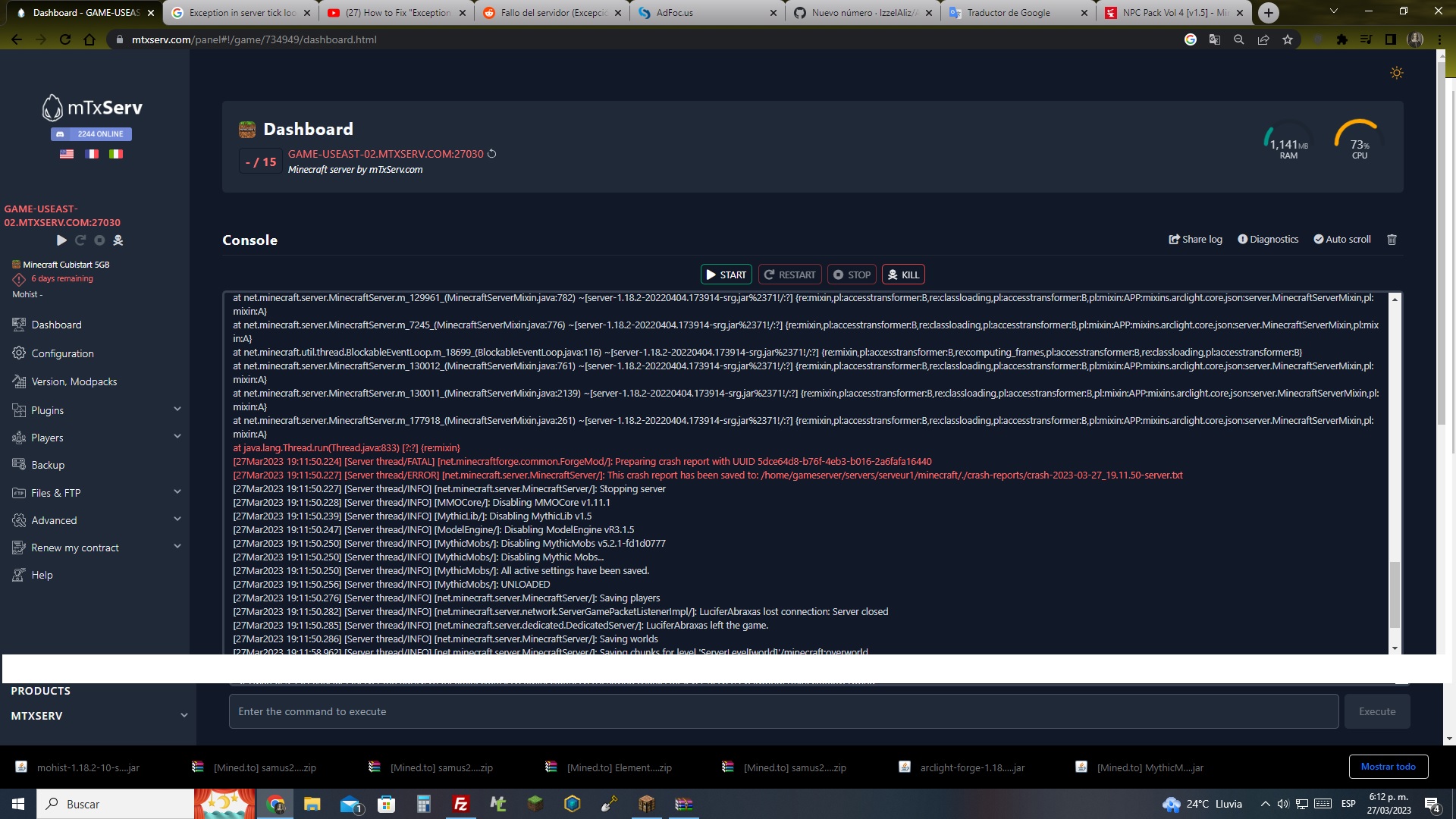Switch to the Traductor de Google tab
Screen dimensions: 1456x819
[x=1009, y=13]
